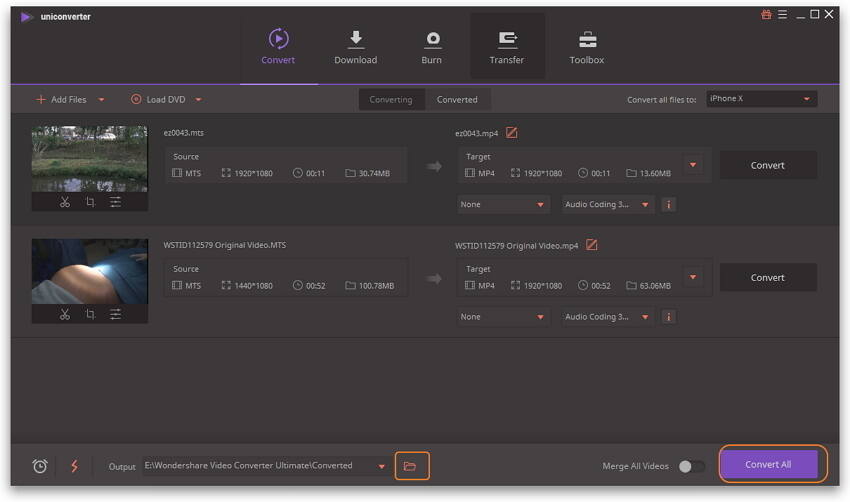Image resolution: width=850 pixels, height=502 pixels.
Task: Expand the Load DVD dropdown arrow
Action: pos(198,100)
